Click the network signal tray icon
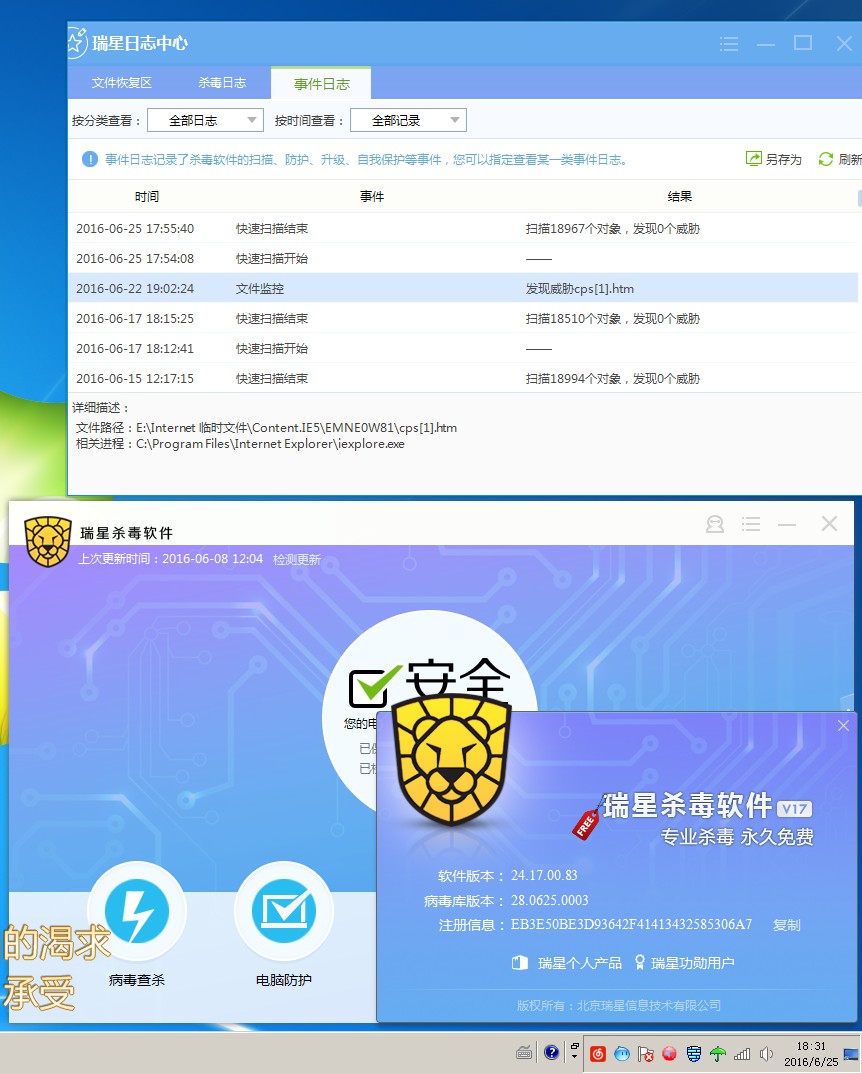Viewport: 862px width, 1074px height. click(x=742, y=1054)
